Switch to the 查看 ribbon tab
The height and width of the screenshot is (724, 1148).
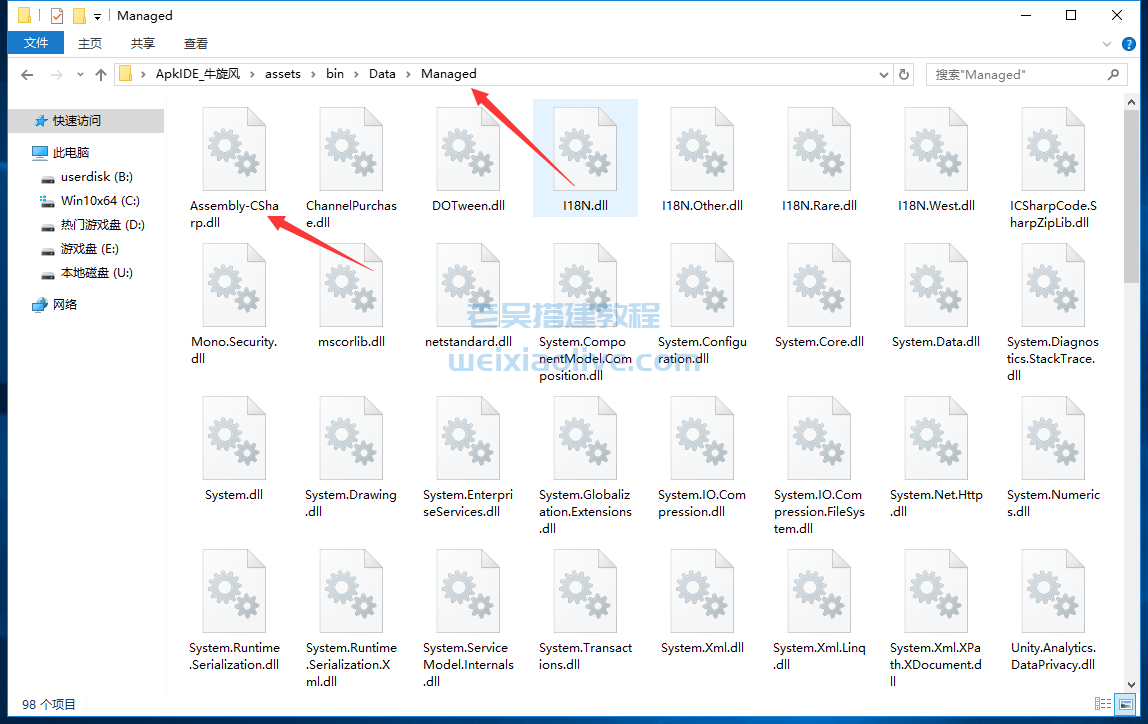[196, 43]
